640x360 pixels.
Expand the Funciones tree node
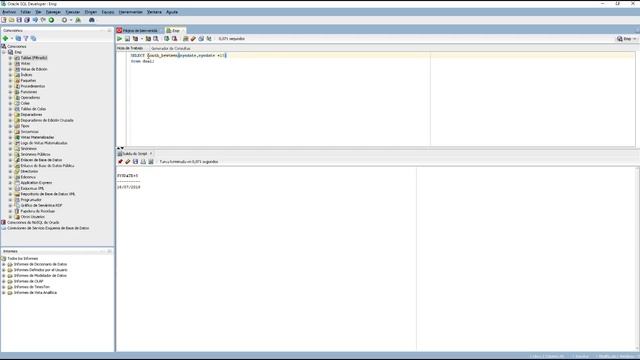click(10, 92)
